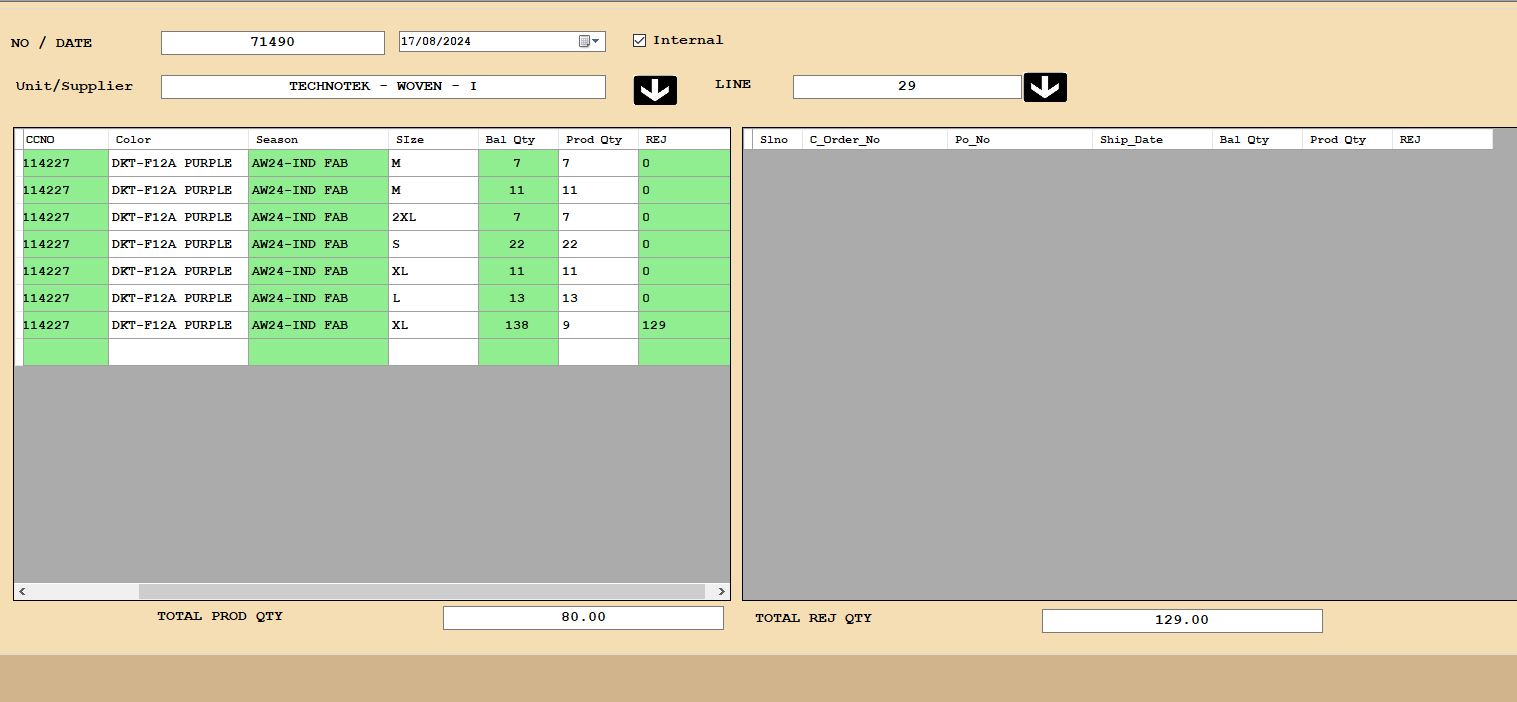Viewport: 1517px width, 702px height.
Task: Click the Season column header in left grid
Action: [317, 139]
